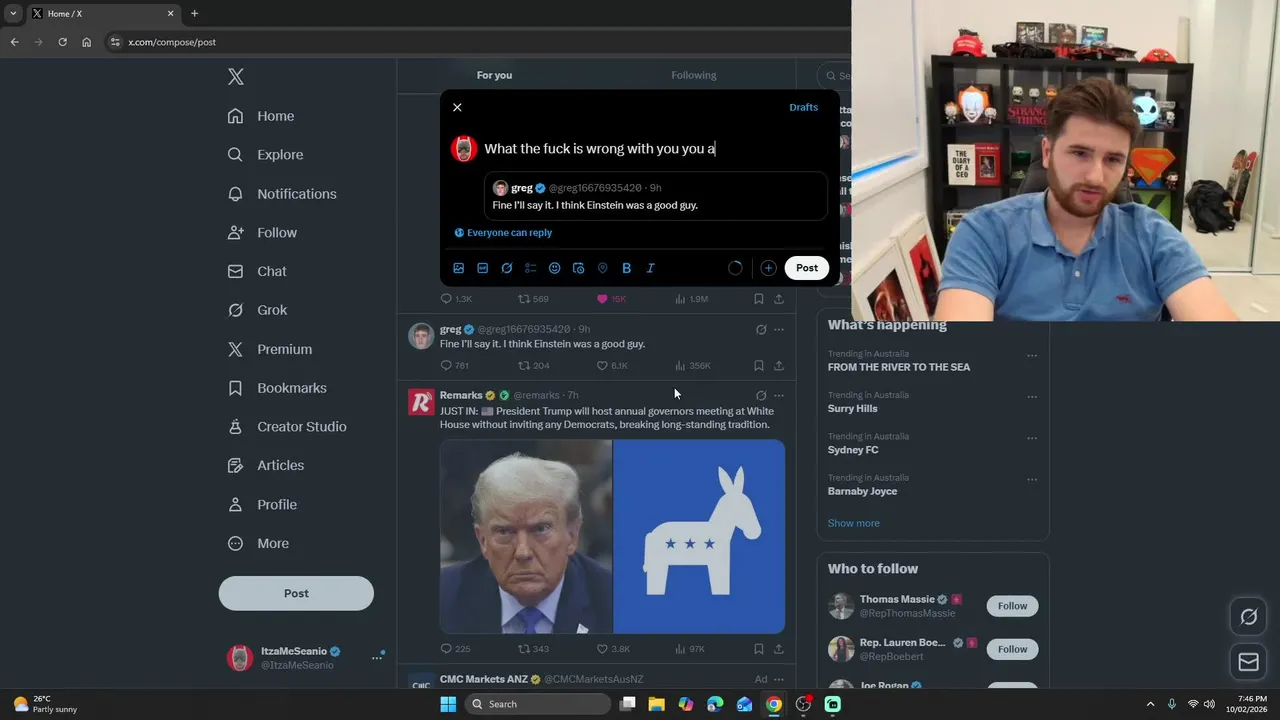Follow Thomas Massie
This screenshot has height=720, width=1280.
click(1012, 606)
